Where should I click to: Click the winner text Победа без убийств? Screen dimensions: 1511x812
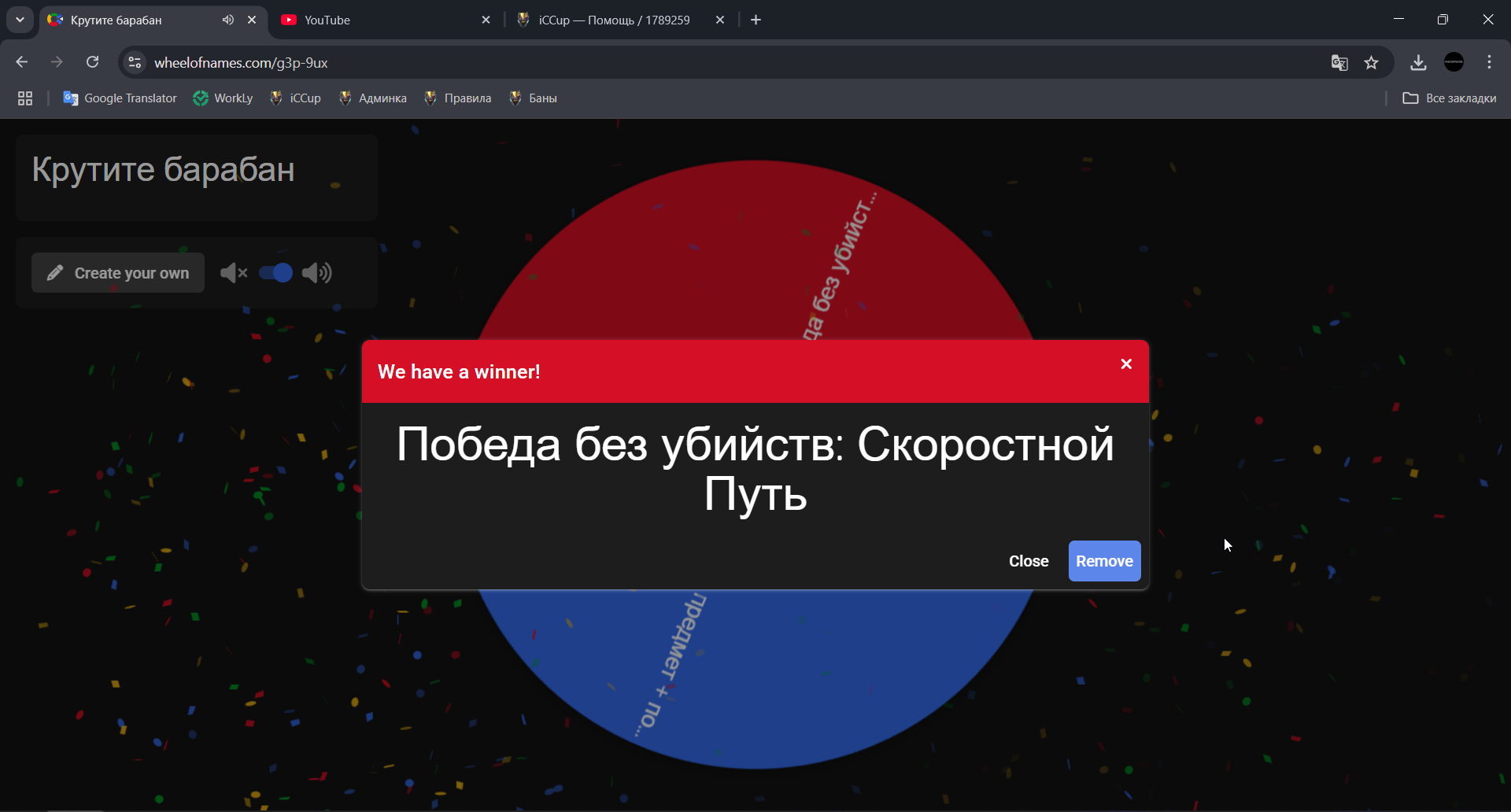coord(755,469)
